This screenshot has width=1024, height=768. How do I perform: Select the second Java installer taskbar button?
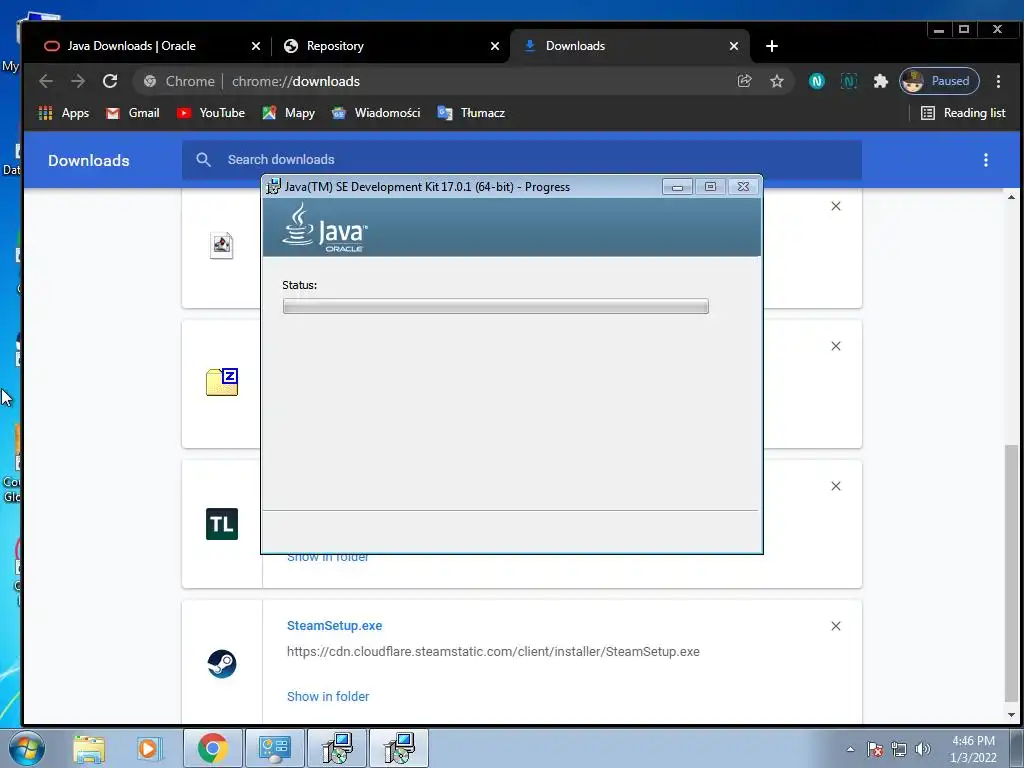[x=399, y=748]
